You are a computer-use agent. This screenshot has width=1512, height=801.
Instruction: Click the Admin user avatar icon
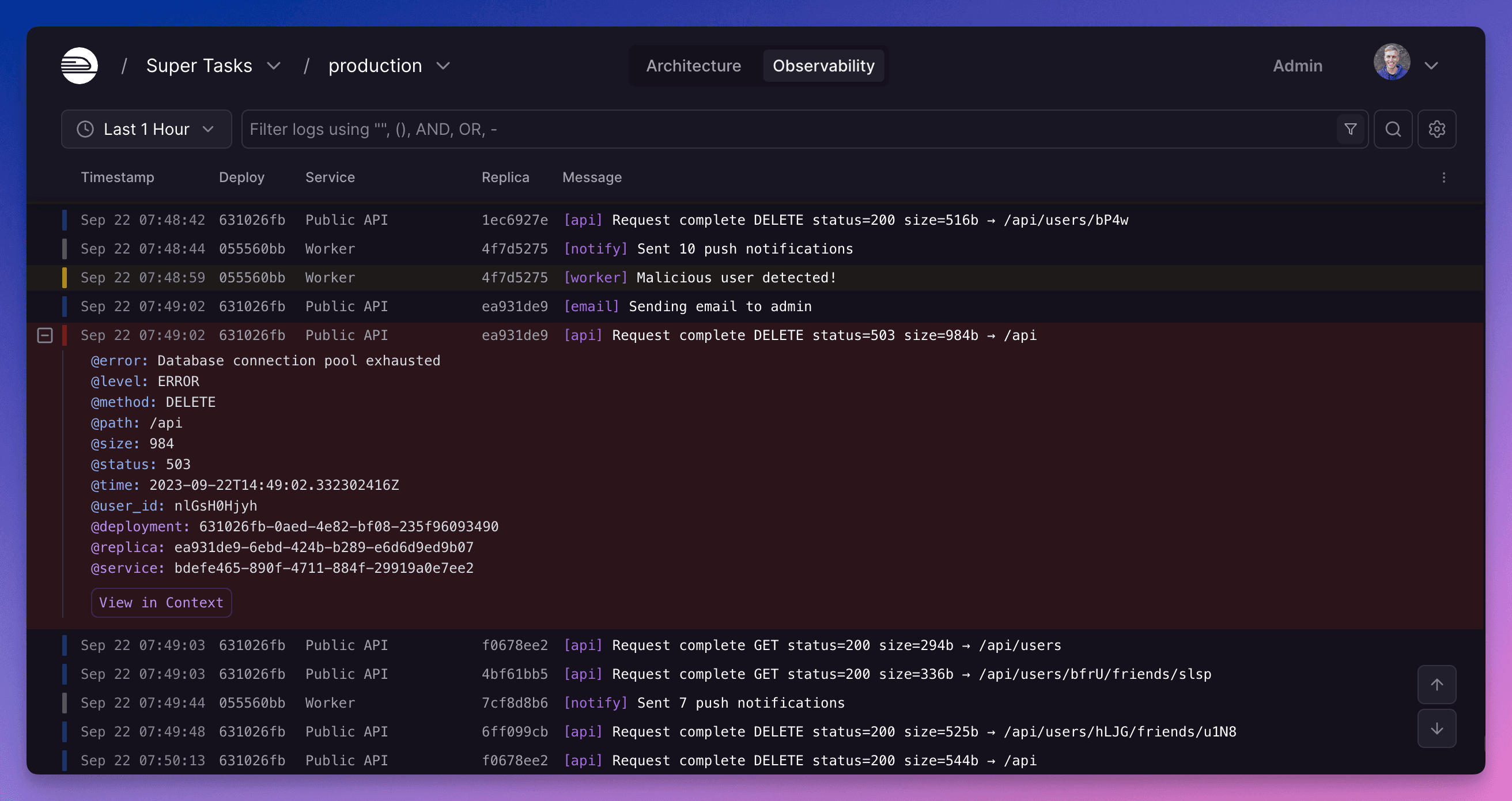click(x=1392, y=64)
